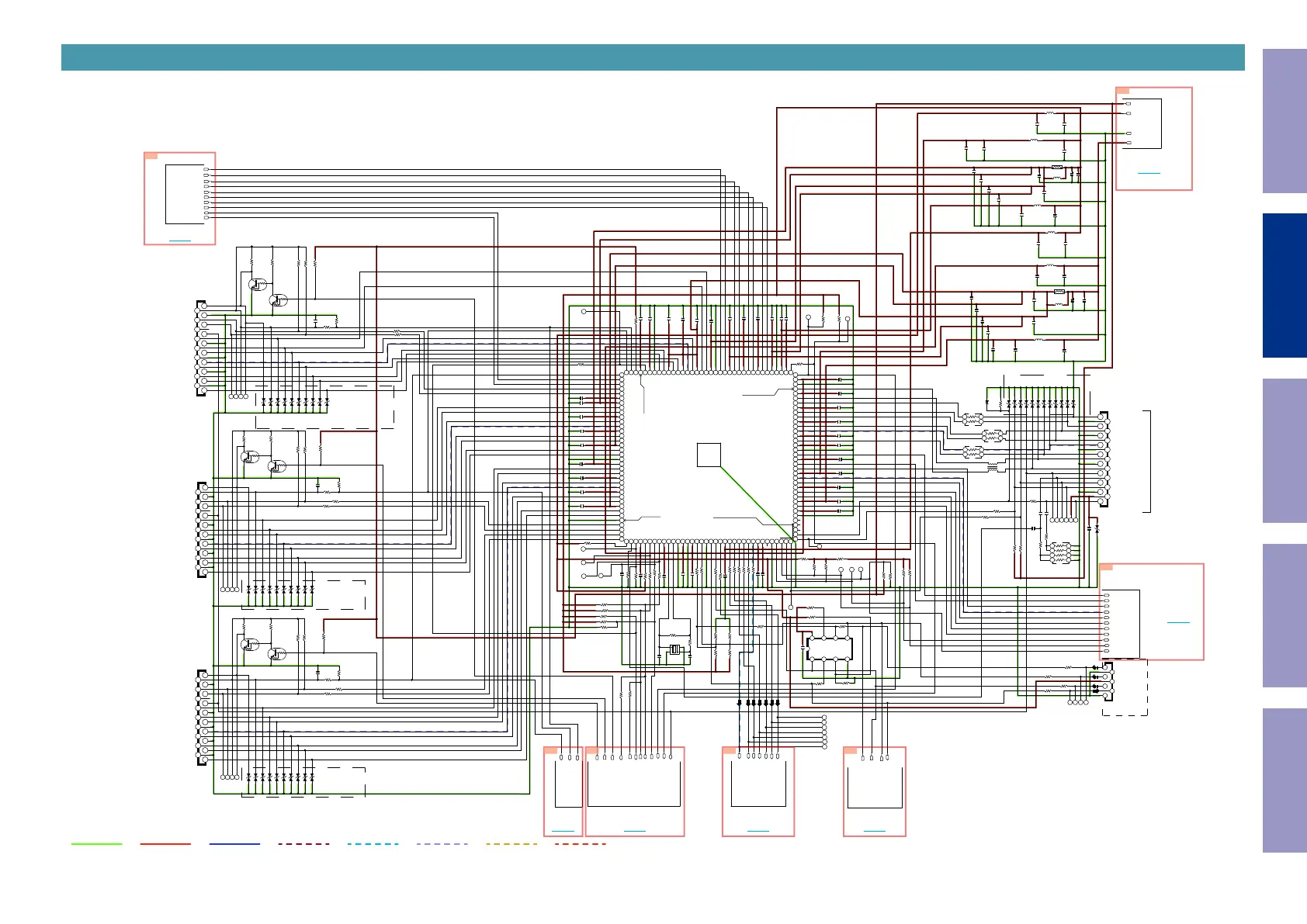Click the dashed gold legend line
The height and width of the screenshot is (924, 1307).
coord(511,843)
